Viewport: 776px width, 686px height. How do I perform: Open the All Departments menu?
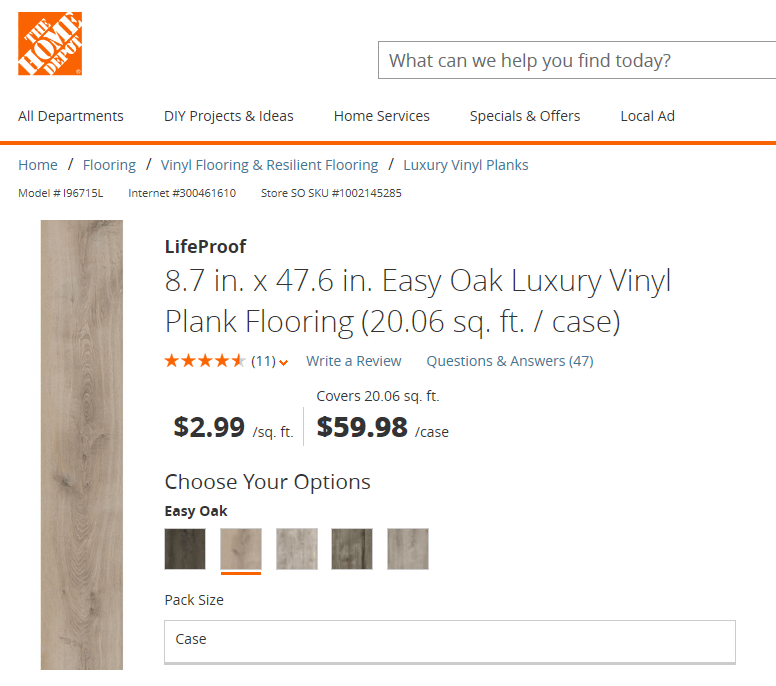coord(71,116)
